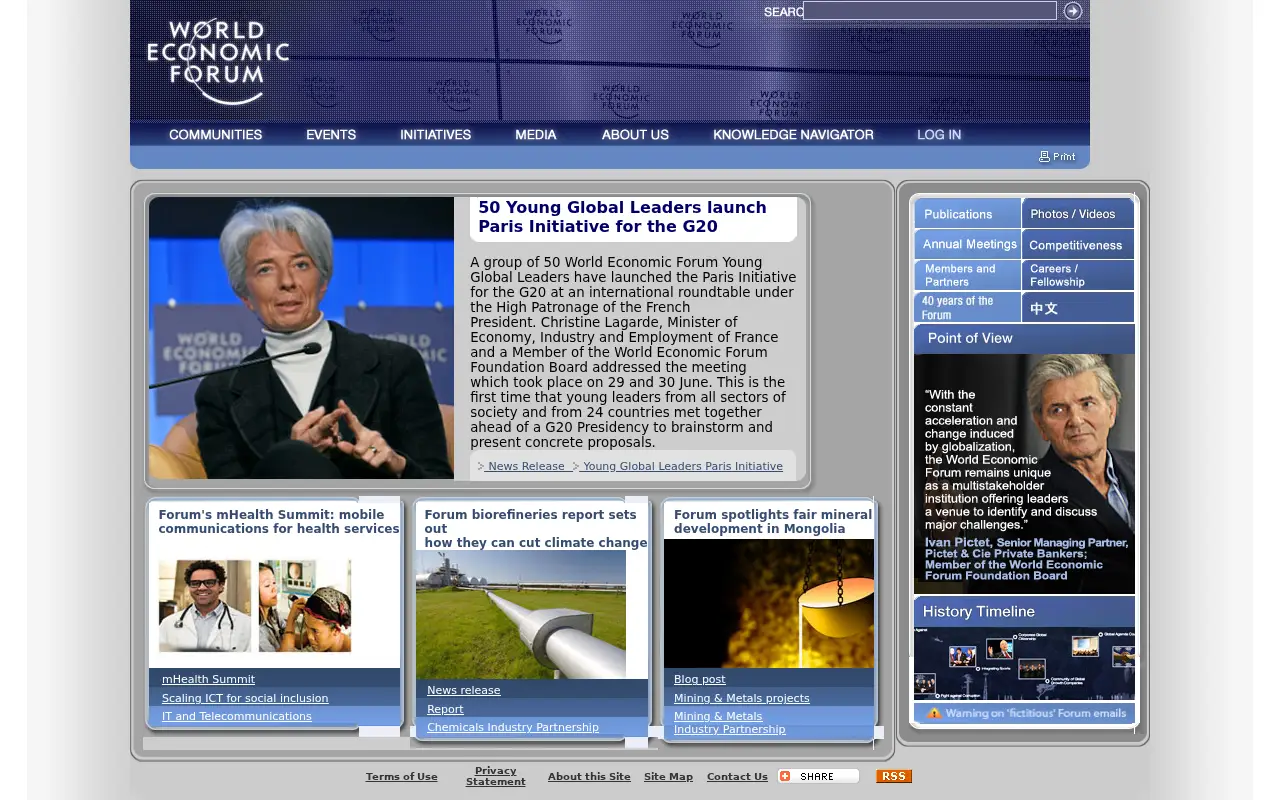
Task: Click the Mongolia mineral development image
Action: (769, 603)
